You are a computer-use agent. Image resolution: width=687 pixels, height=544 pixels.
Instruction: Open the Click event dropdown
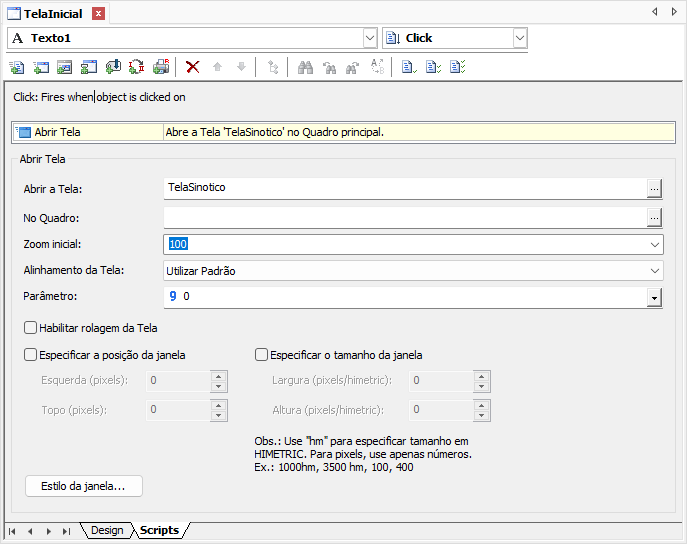tap(519, 38)
